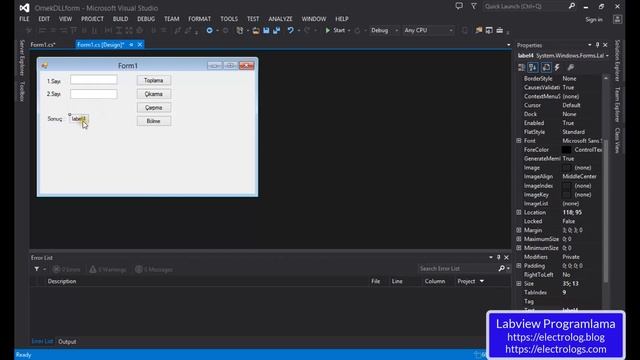Open the Project column filter dropdown
The image size is (640, 360).
(x=482, y=281)
